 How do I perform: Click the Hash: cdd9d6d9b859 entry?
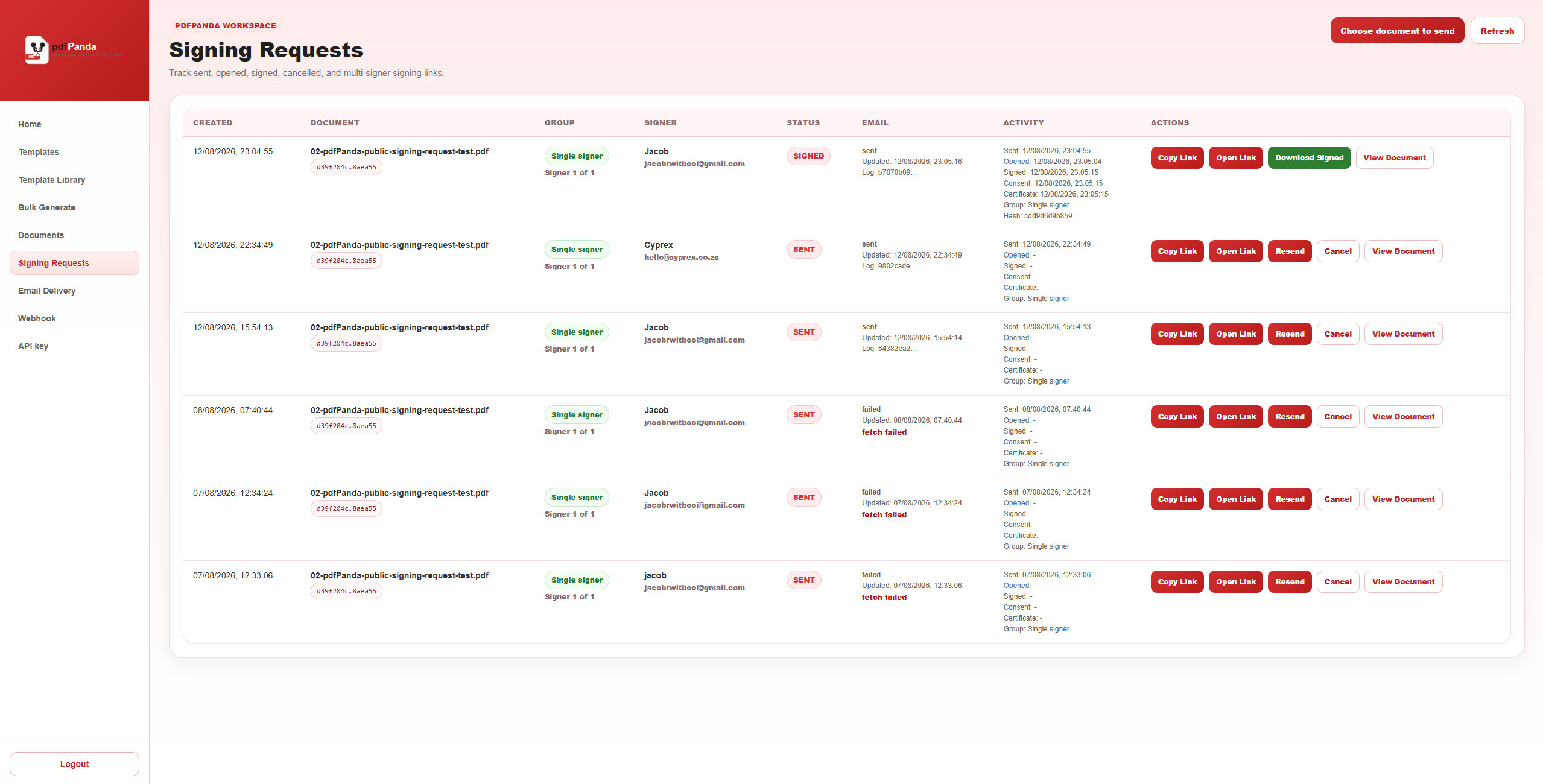[1041, 216]
